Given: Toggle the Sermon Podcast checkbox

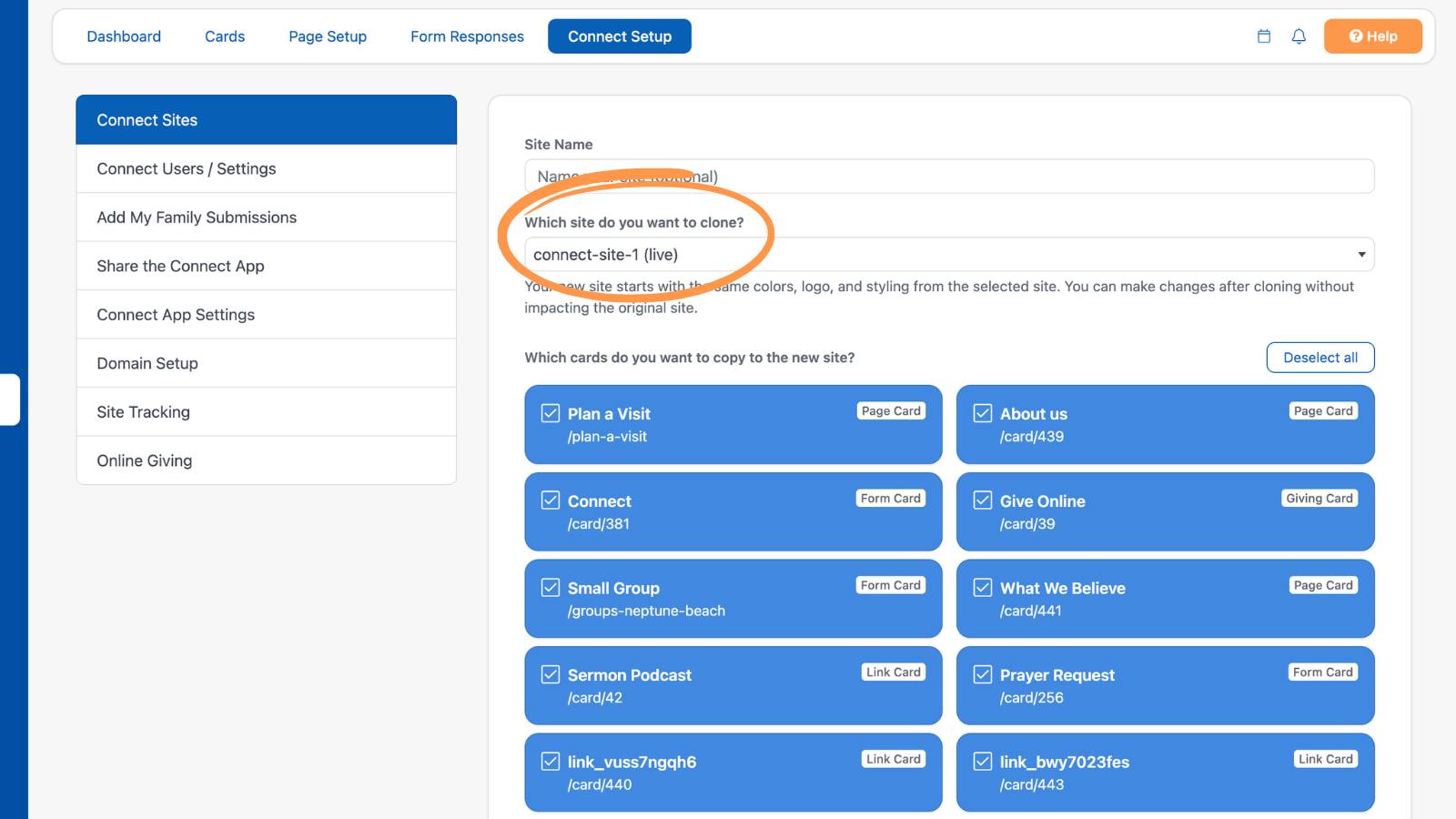Looking at the screenshot, I should point(551,674).
